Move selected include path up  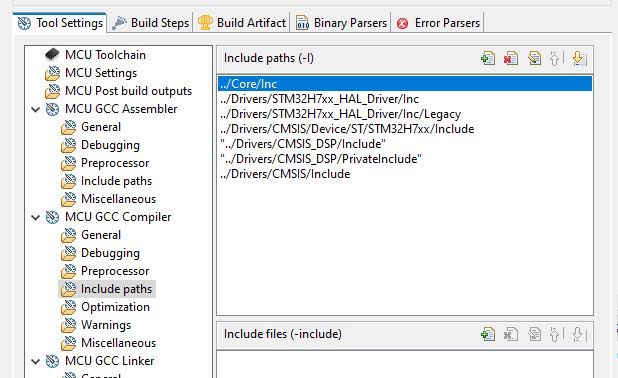(555, 58)
